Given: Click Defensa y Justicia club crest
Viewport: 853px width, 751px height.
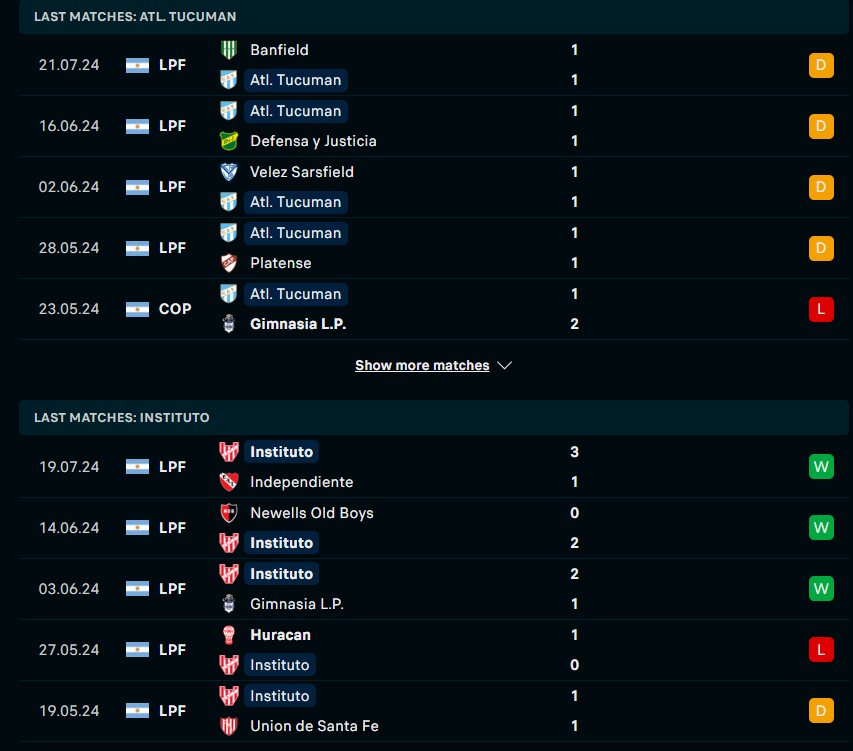Looking at the screenshot, I should [x=228, y=141].
